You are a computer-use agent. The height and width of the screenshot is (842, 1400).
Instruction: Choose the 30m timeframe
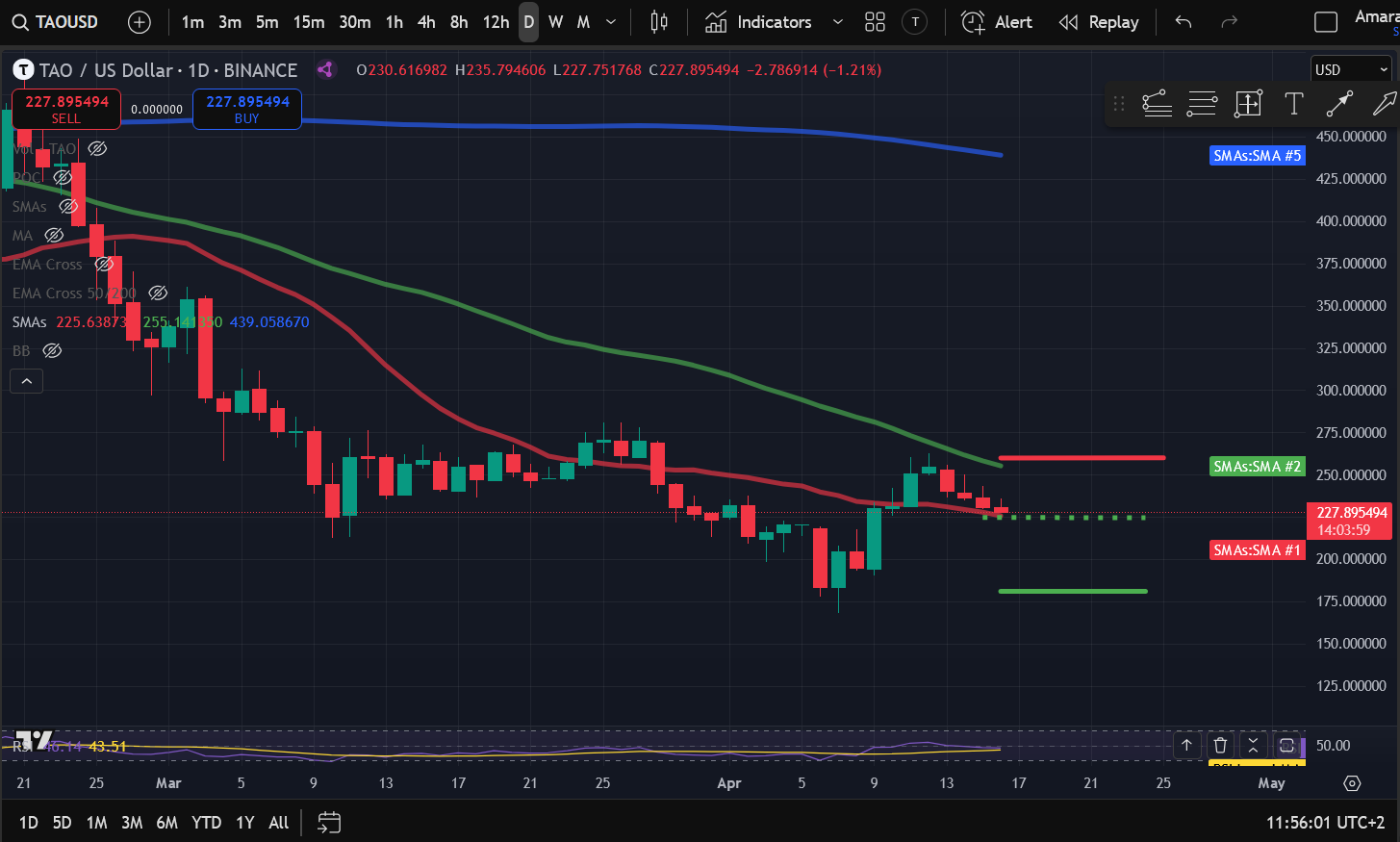tap(355, 22)
